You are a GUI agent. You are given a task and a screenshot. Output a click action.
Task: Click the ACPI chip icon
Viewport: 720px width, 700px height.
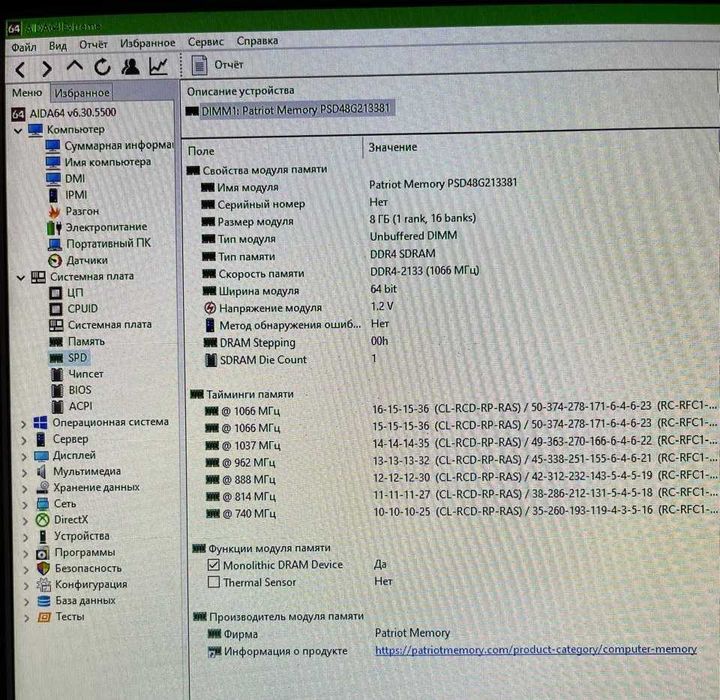57,406
